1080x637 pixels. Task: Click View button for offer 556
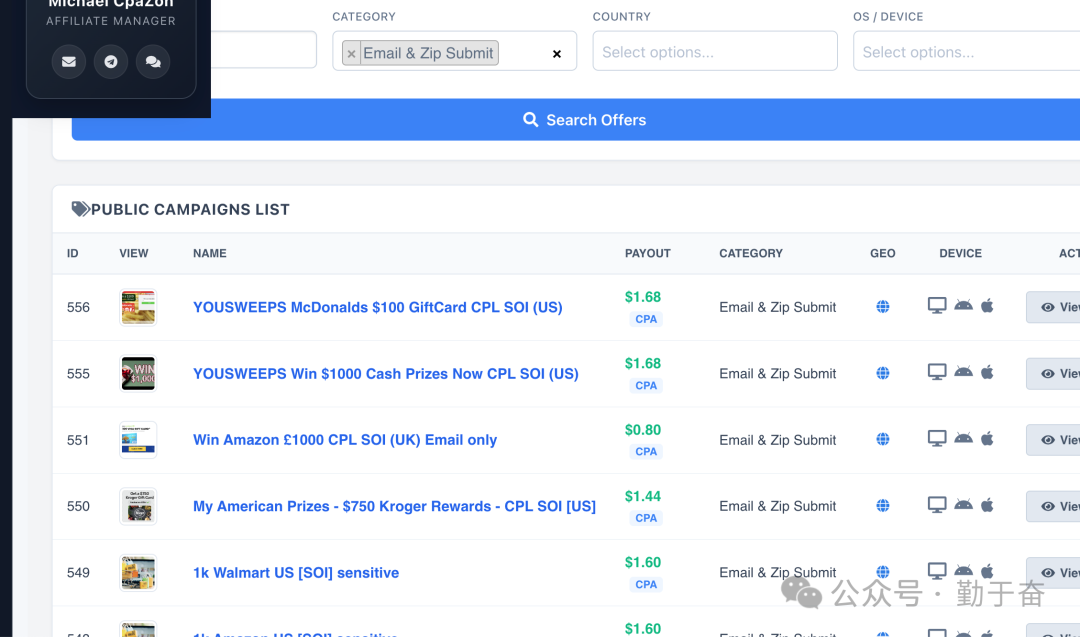(x=1053, y=307)
